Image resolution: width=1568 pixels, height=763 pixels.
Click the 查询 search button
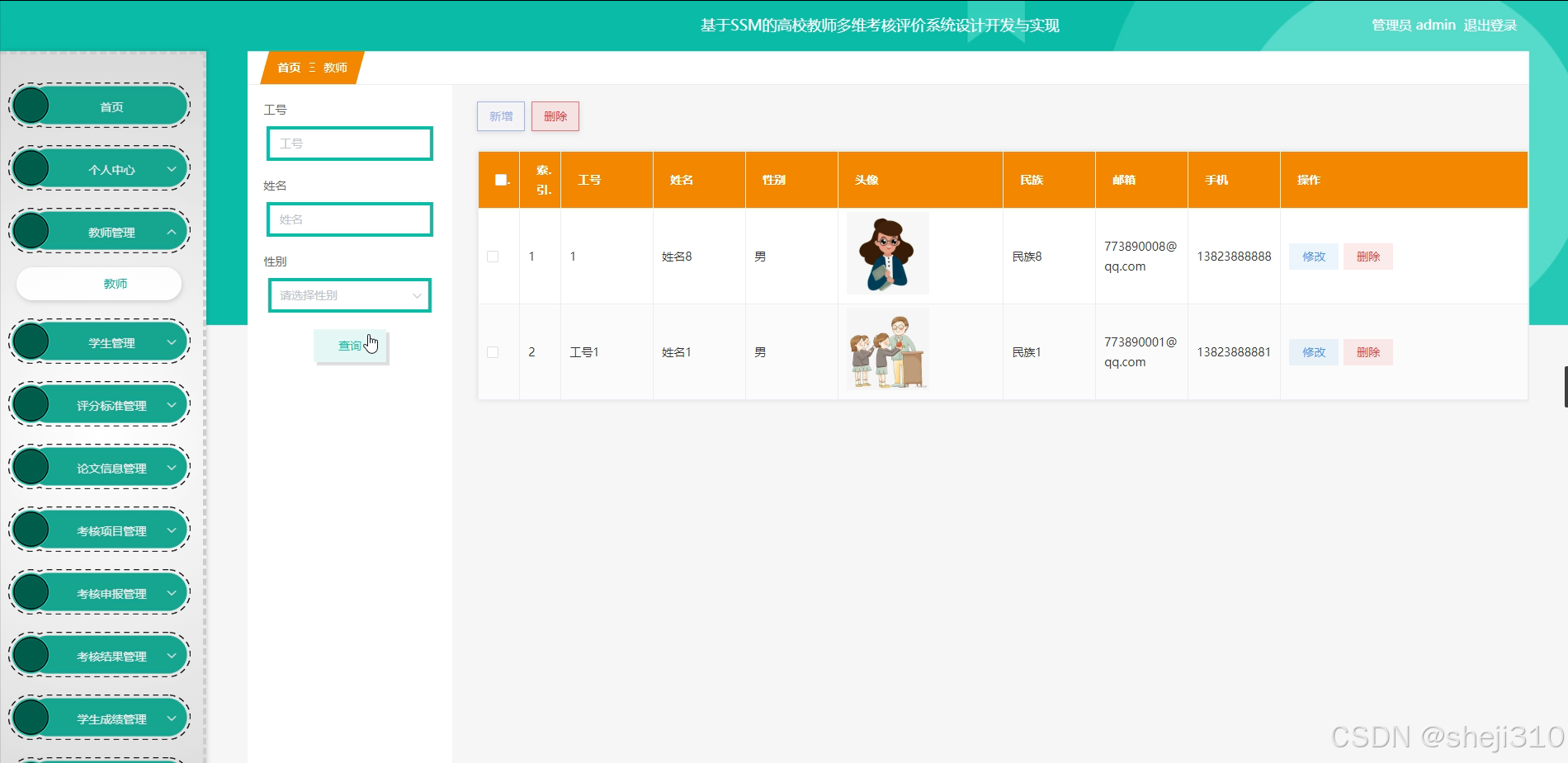350,346
